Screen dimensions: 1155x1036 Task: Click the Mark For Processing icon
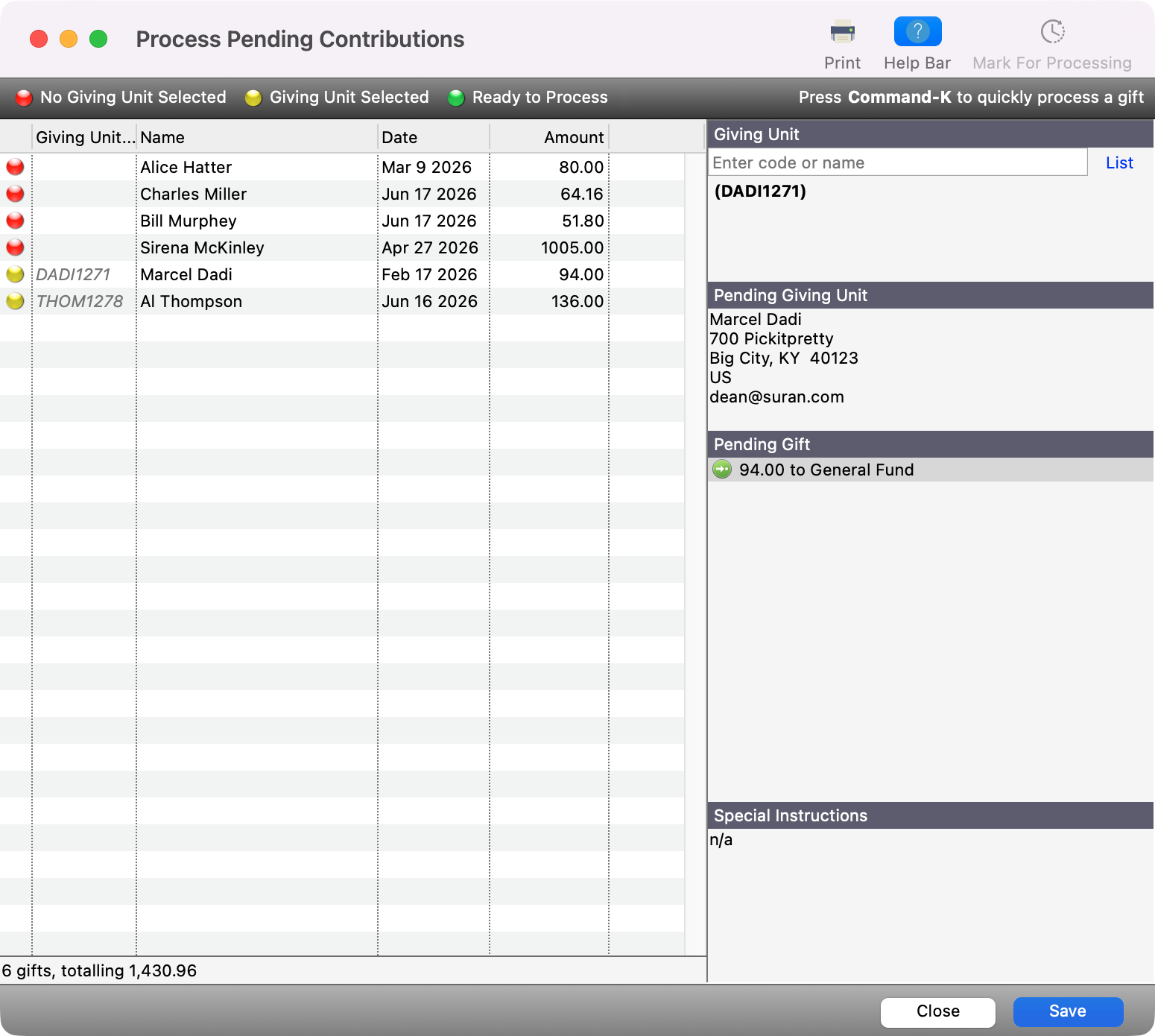click(1052, 31)
